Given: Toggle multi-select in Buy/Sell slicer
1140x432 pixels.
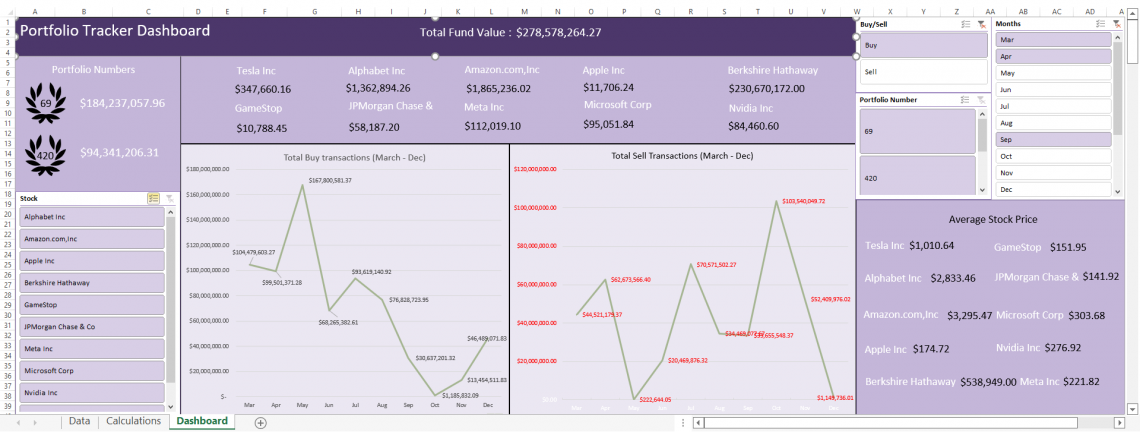Looking at the screenshot, I should point(966,24).
